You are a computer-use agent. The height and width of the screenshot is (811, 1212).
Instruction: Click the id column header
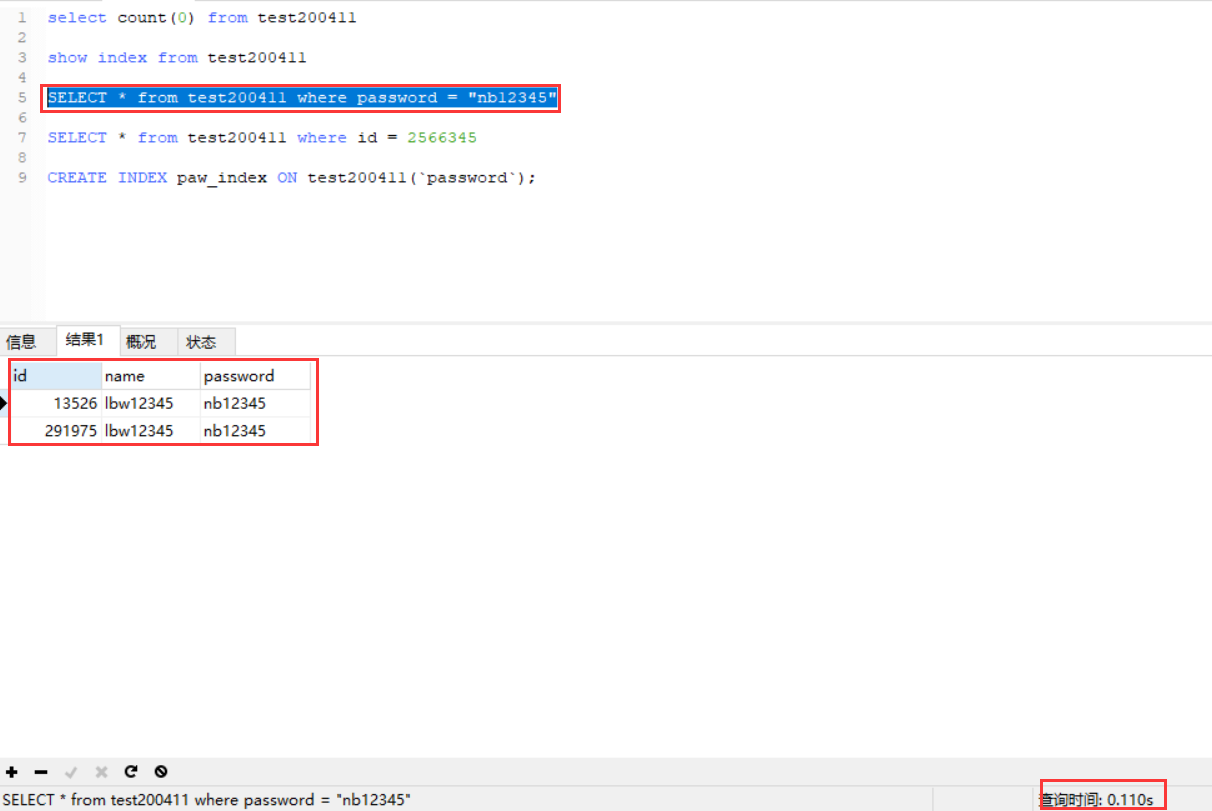coord(56,376)
